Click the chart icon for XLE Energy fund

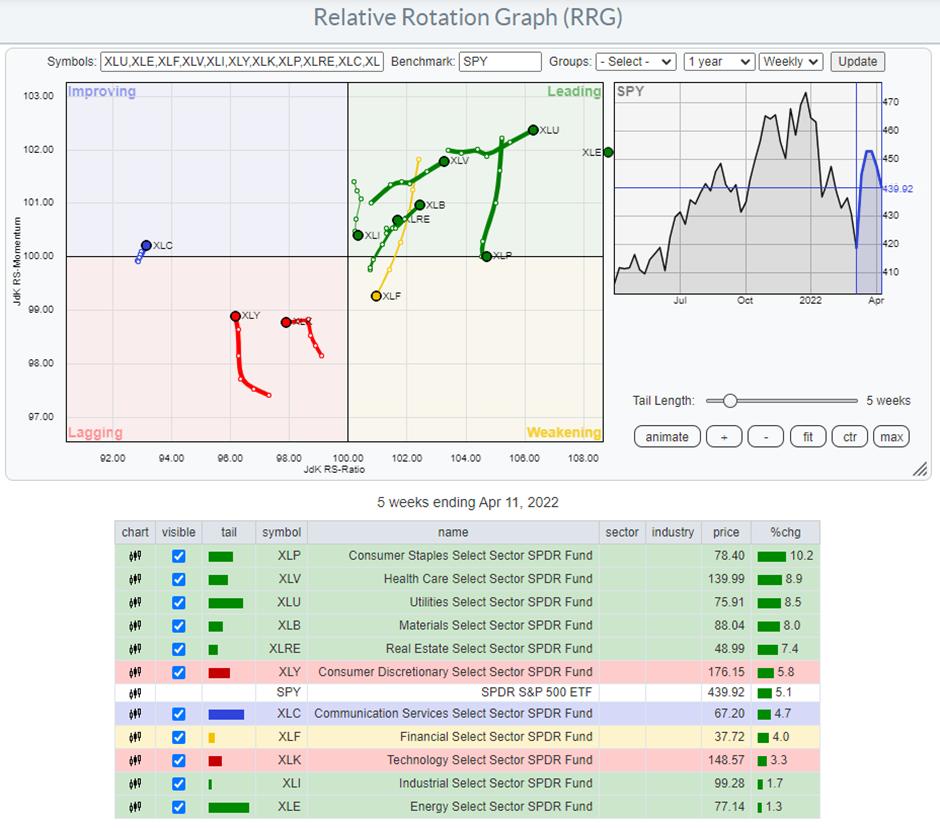tap(135, 806)
